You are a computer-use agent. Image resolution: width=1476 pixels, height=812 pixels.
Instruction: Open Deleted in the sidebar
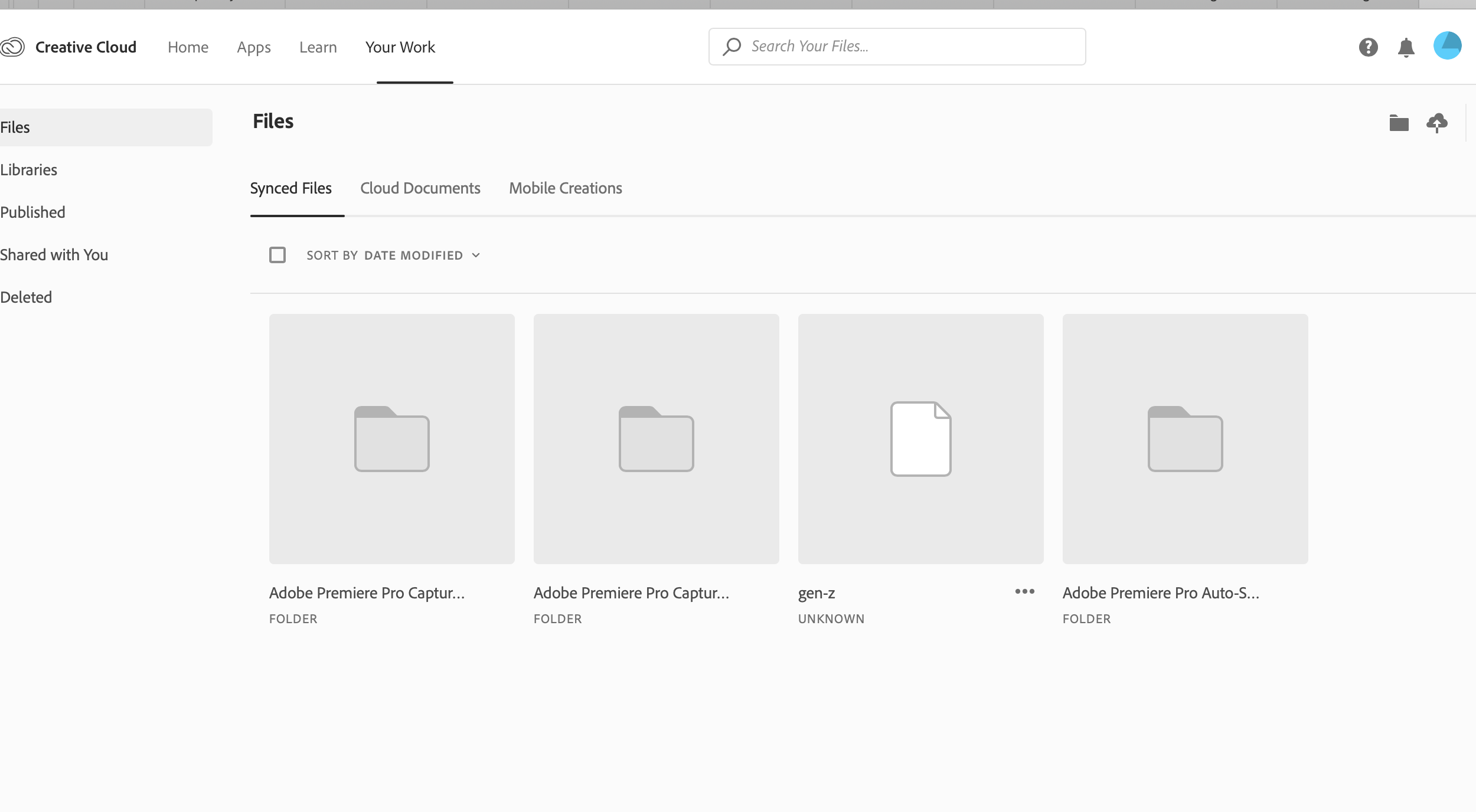pos(26,297)
